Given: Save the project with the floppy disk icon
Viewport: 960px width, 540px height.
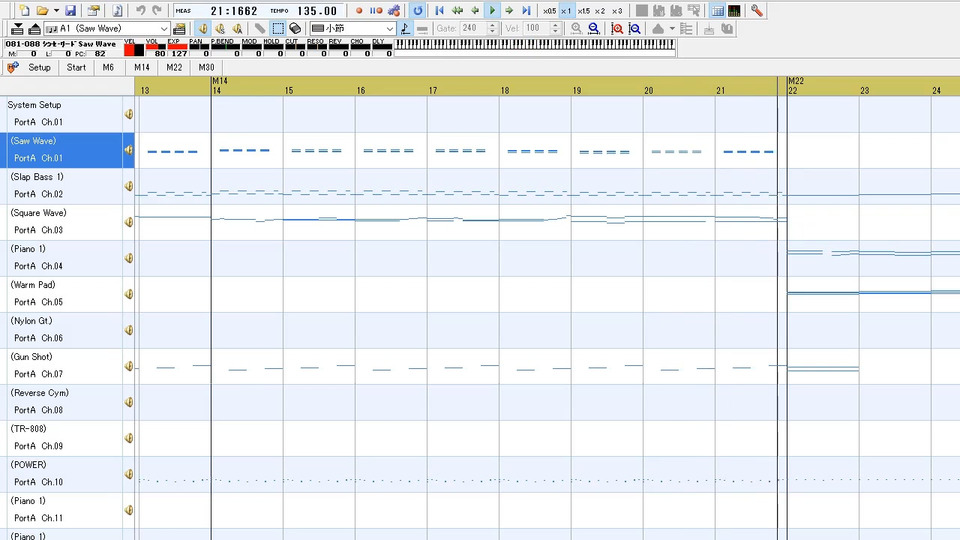Looking at the screenshot, I should click(x=70, y=10).
